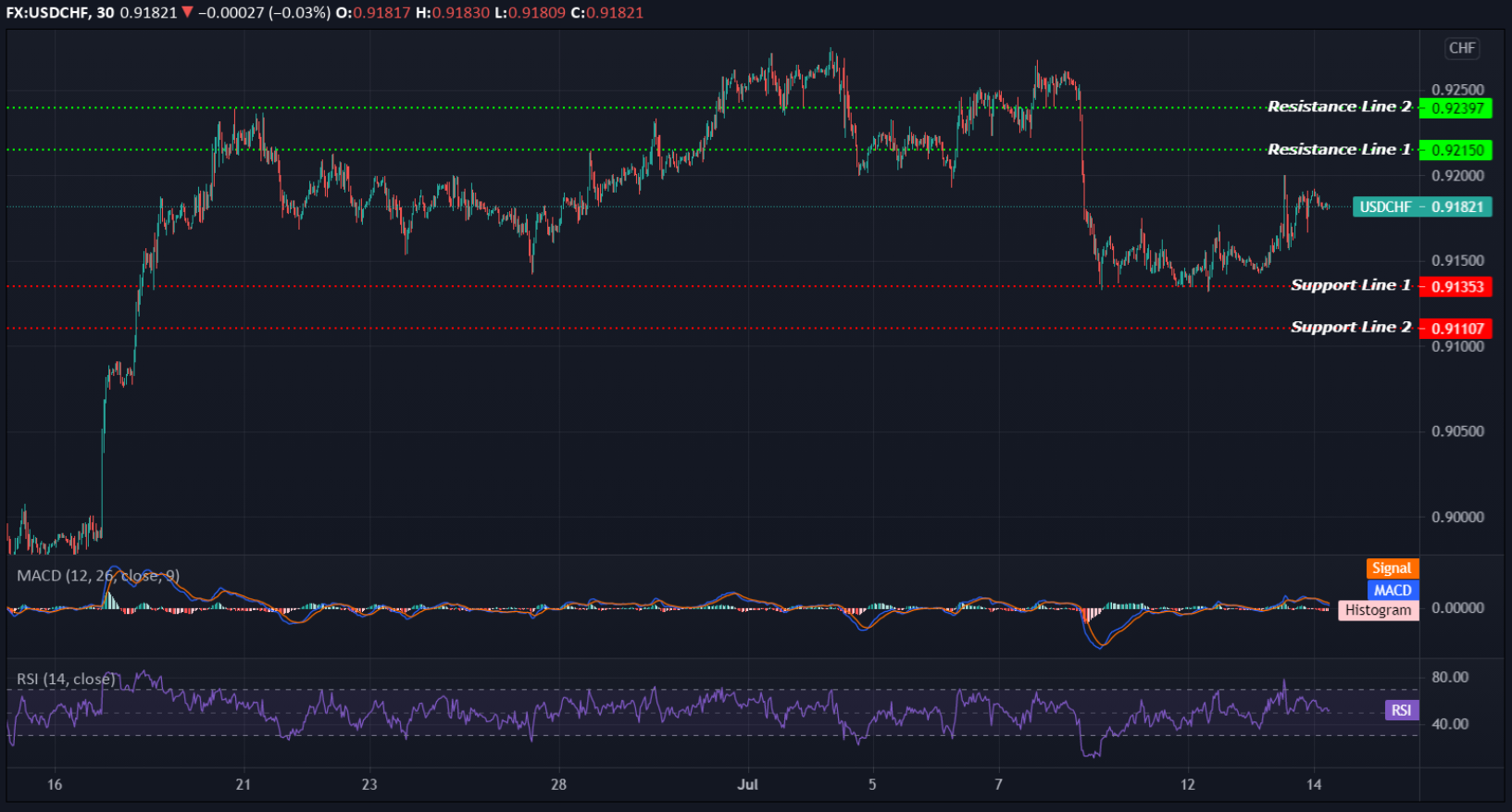Select the Support Line 2 label
This screenshot has height=812, width=1512.
point(1351,327)
